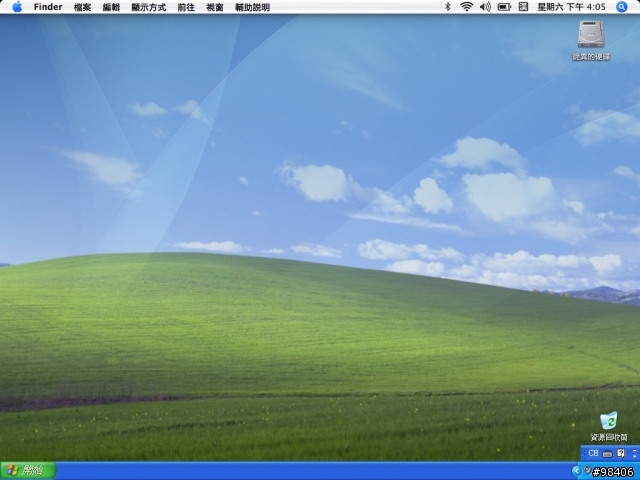Click the language bar keyboard icon
The image size is (640, 480).
607,453
